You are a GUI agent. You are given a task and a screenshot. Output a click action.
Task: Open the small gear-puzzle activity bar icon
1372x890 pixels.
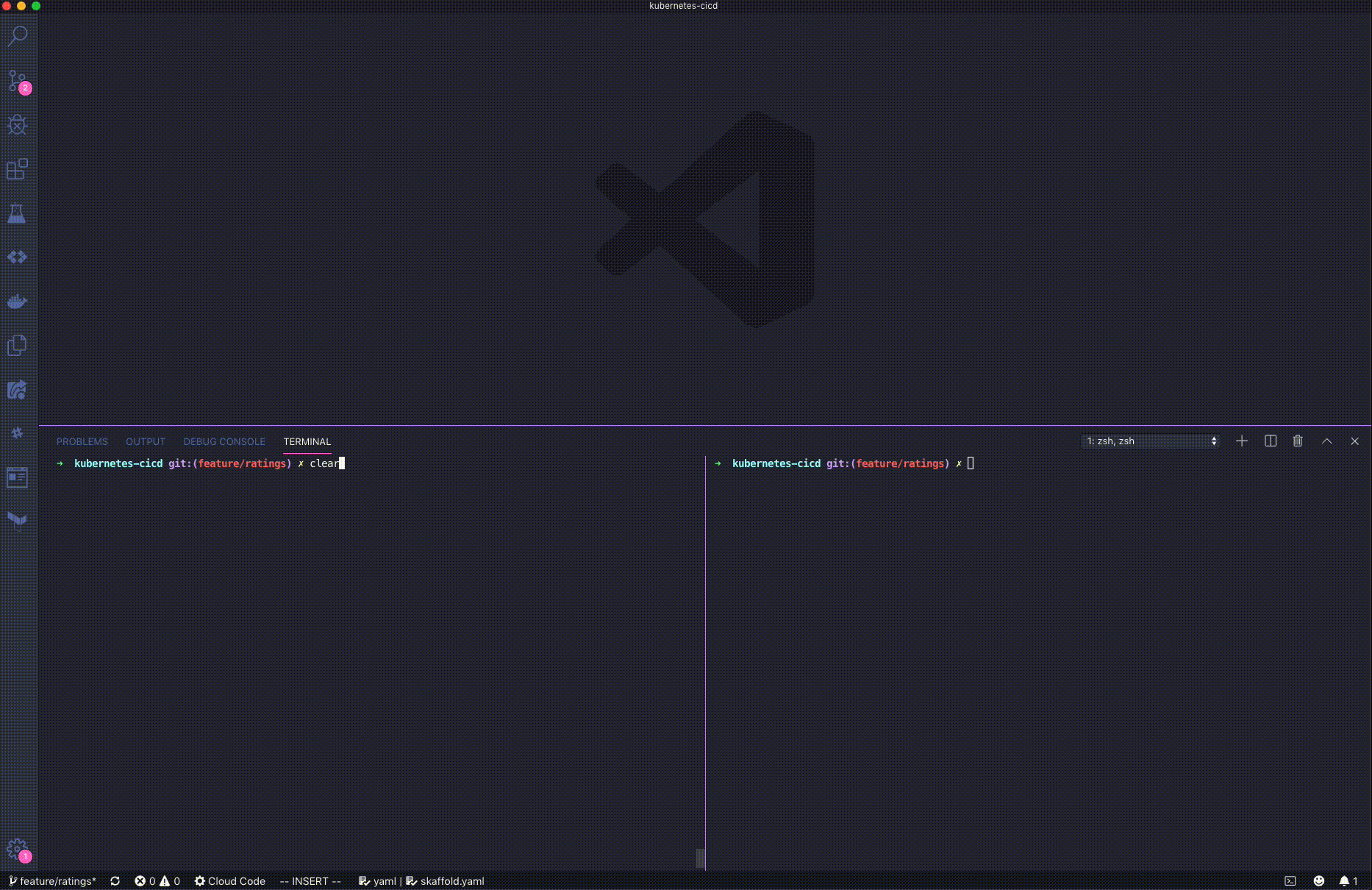tap(18, 433)
